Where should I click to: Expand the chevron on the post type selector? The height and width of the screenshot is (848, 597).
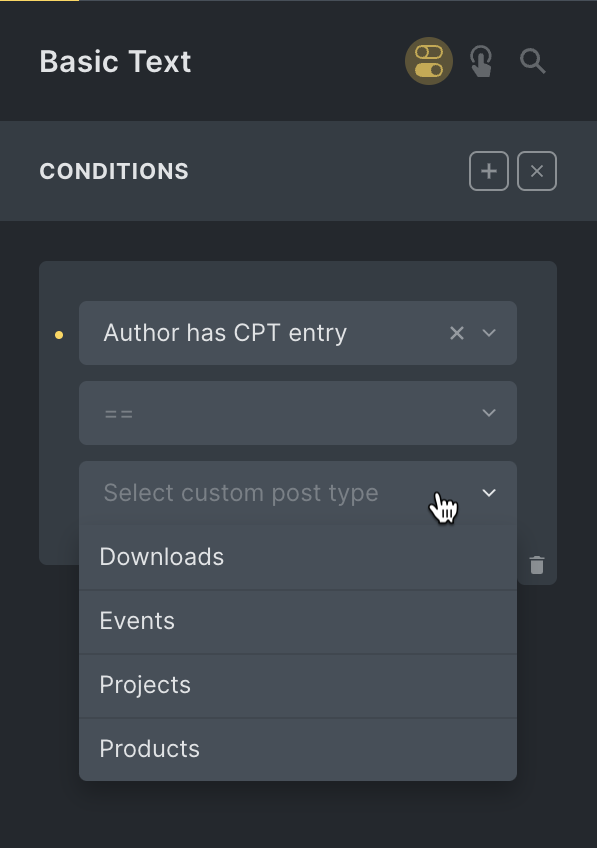point(489,492)
